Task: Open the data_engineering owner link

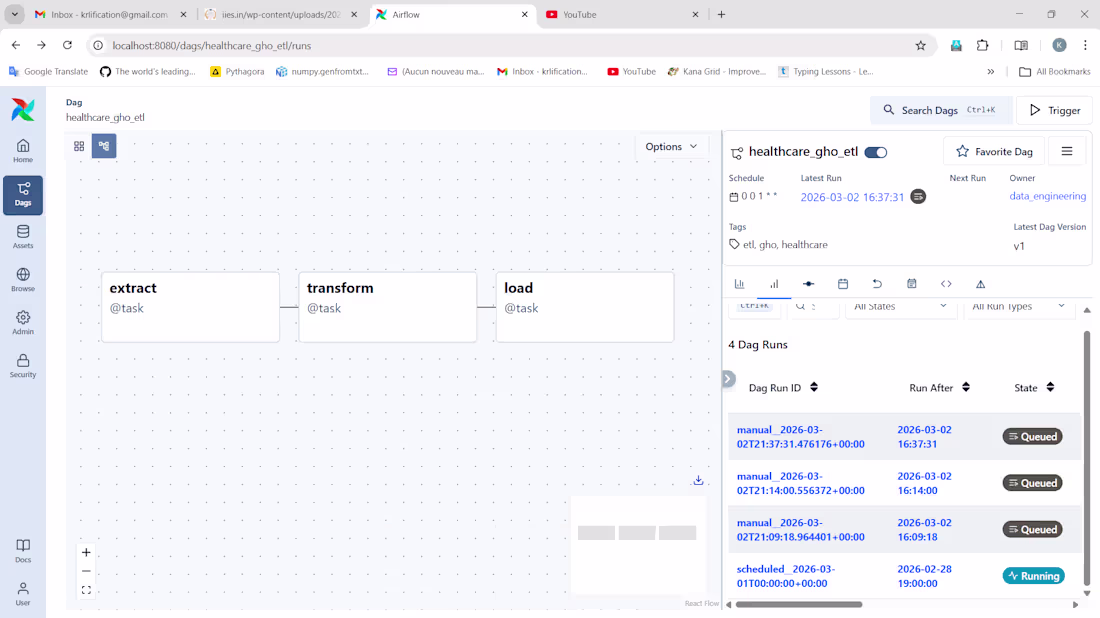Action: [1047, 196]
